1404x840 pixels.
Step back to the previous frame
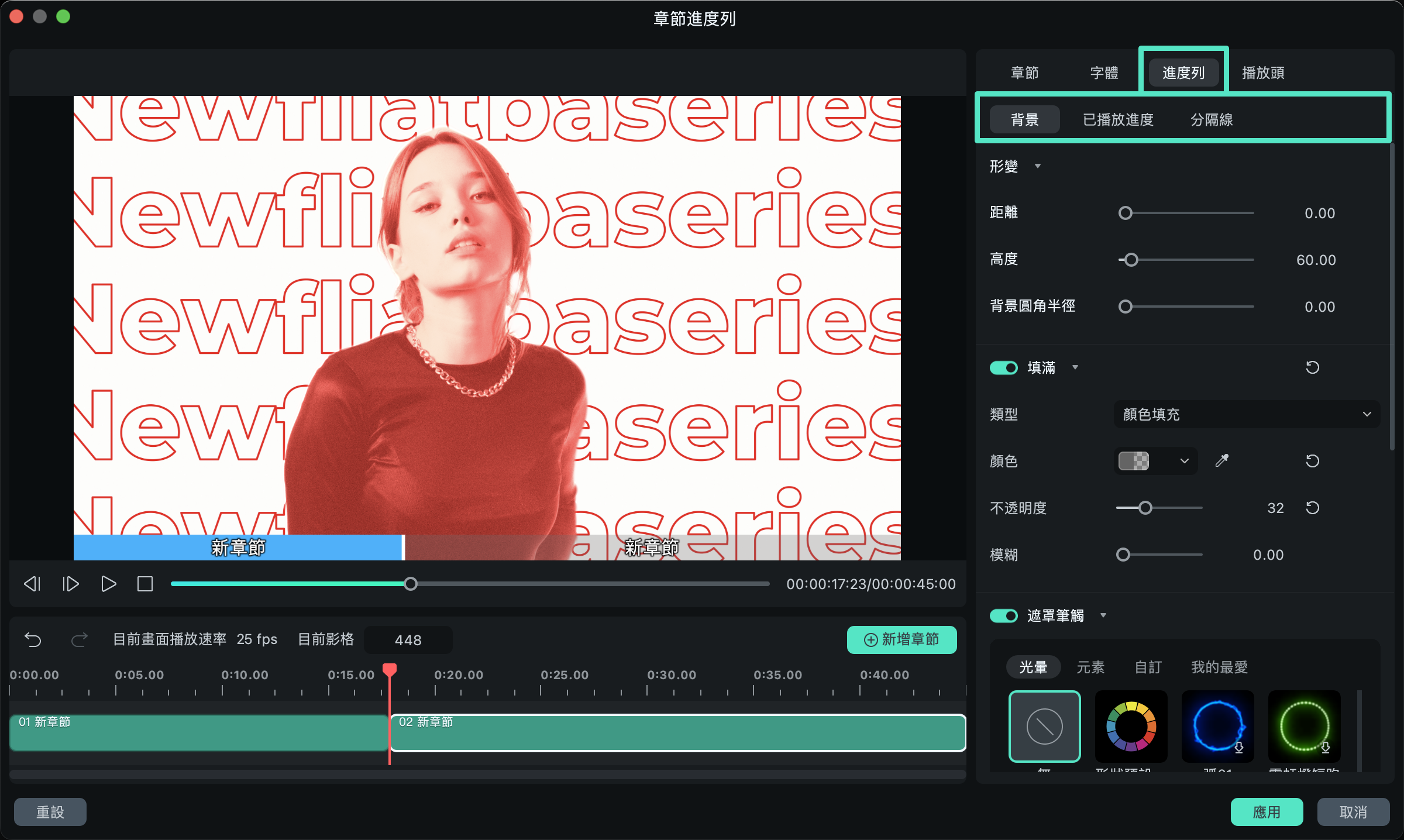pyautogui.click(x=32, y=584)
